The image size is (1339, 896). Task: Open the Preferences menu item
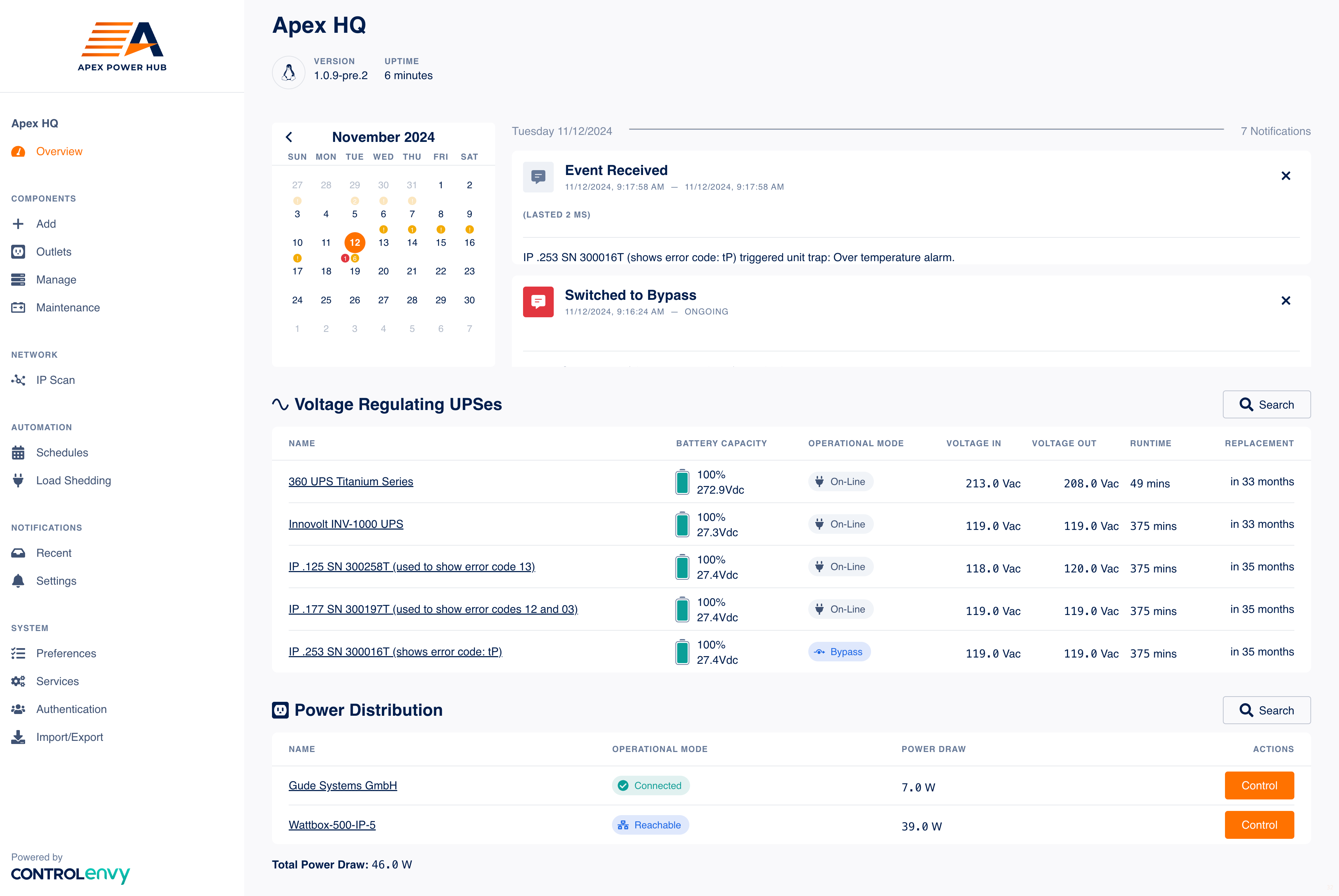point(66,653)
